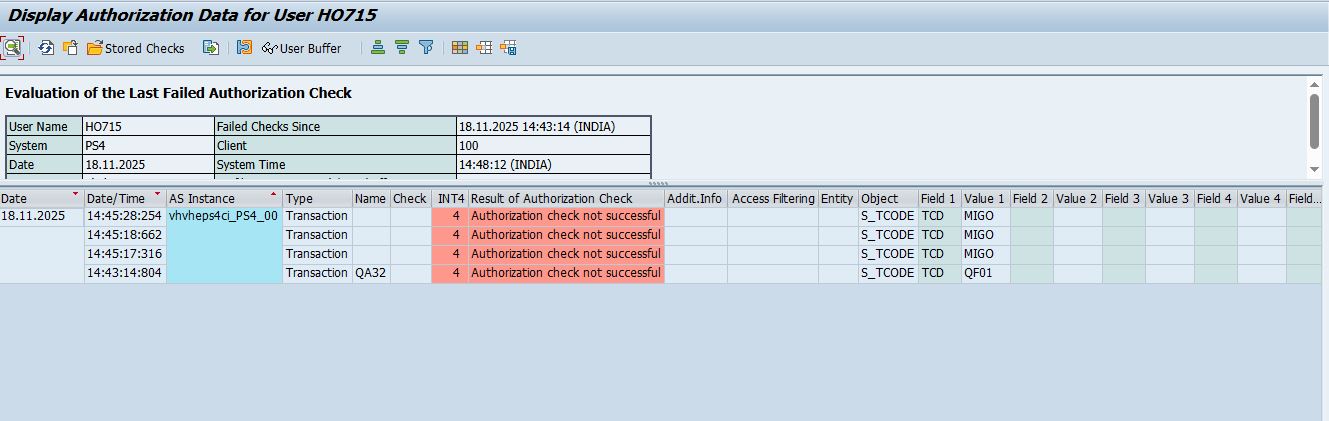This screenshot has width=1329, height=421.
Task: Click the Select Layout icon
Action: (x=484, y=47)
